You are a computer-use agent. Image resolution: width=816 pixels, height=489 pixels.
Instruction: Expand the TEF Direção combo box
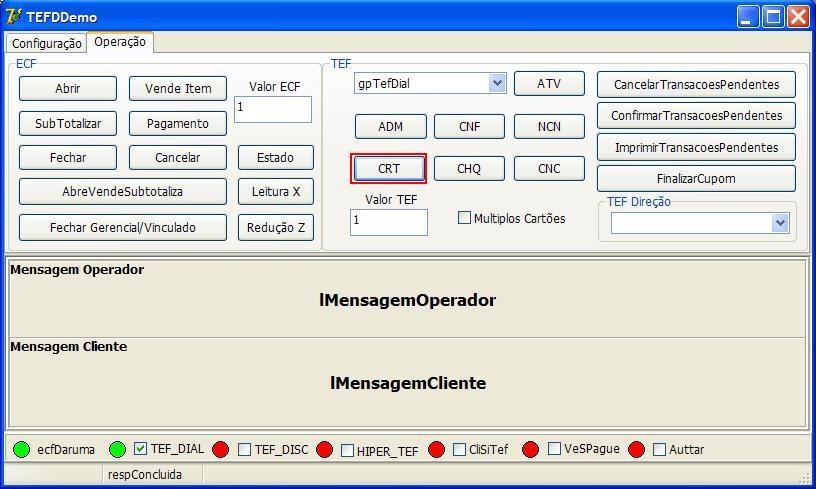pos(780,223)
